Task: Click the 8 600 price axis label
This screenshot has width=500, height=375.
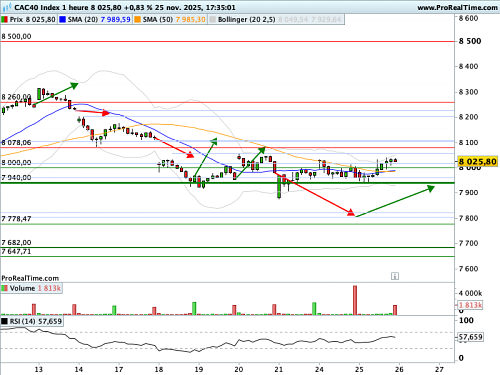Action: pyautogui.click(x=468, y=18)
